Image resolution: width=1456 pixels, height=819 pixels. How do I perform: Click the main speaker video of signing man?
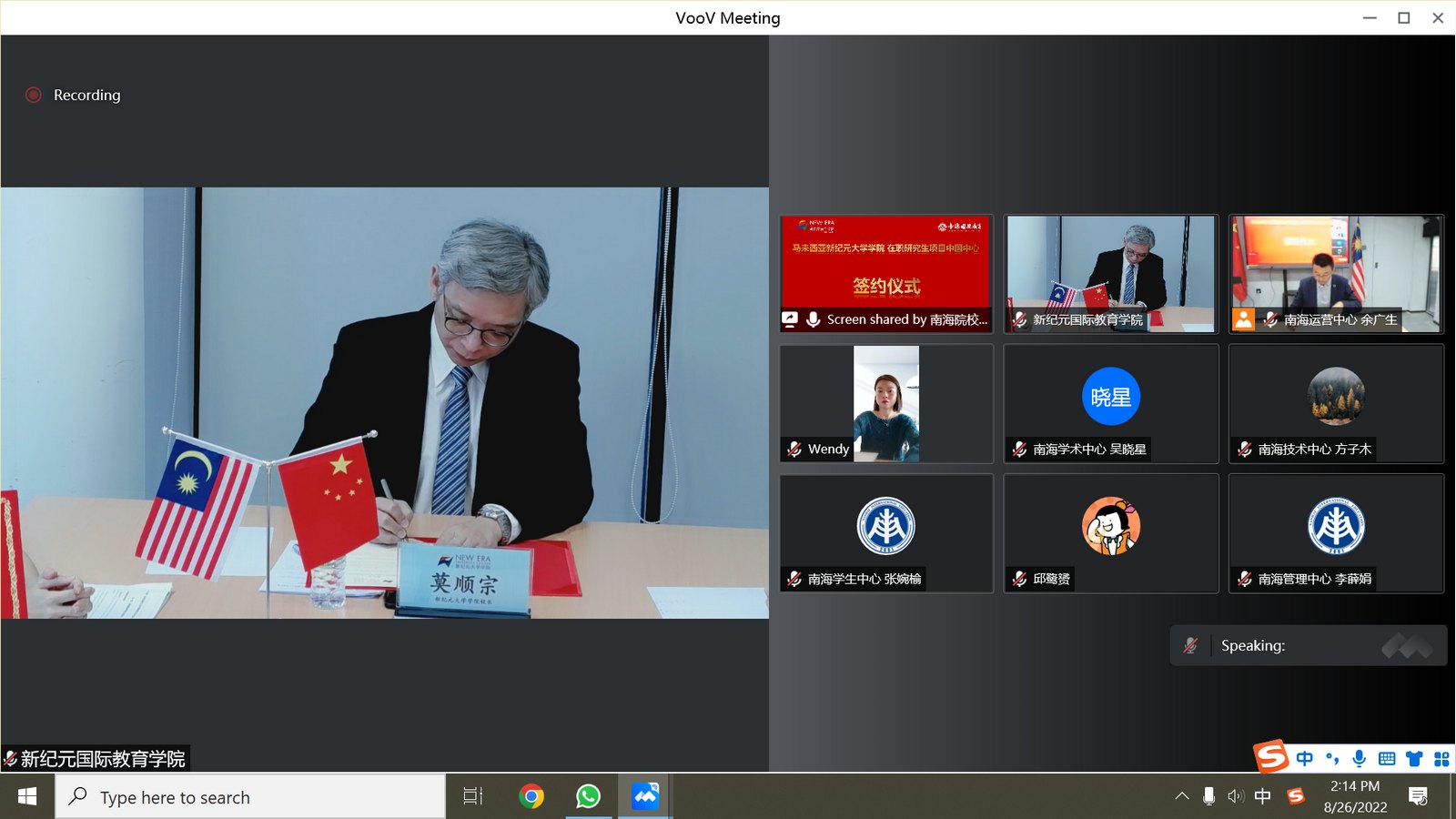pyautogui.click(x=385, y=403)
